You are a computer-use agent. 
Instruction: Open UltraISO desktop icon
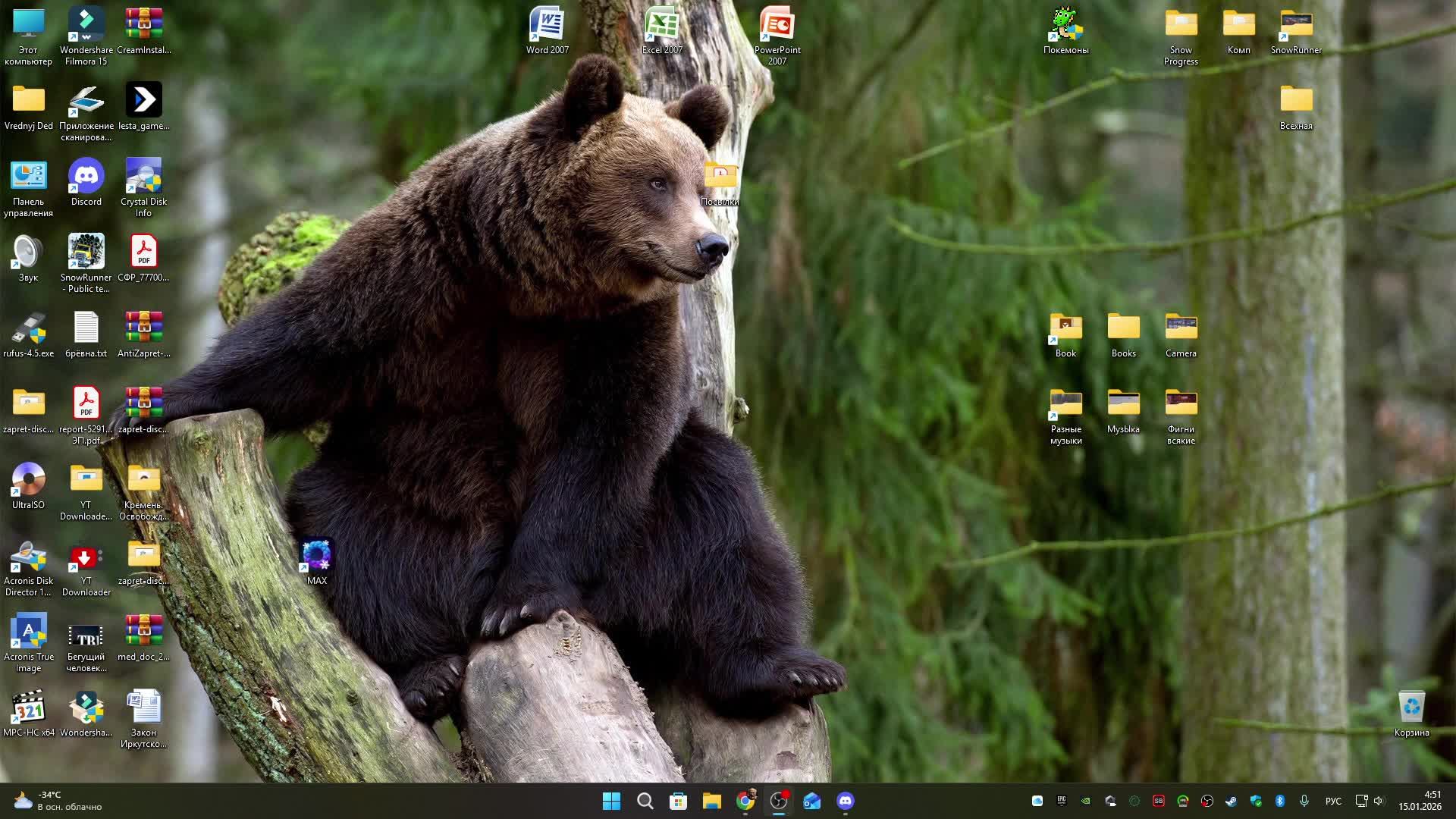tap(28, 485)
